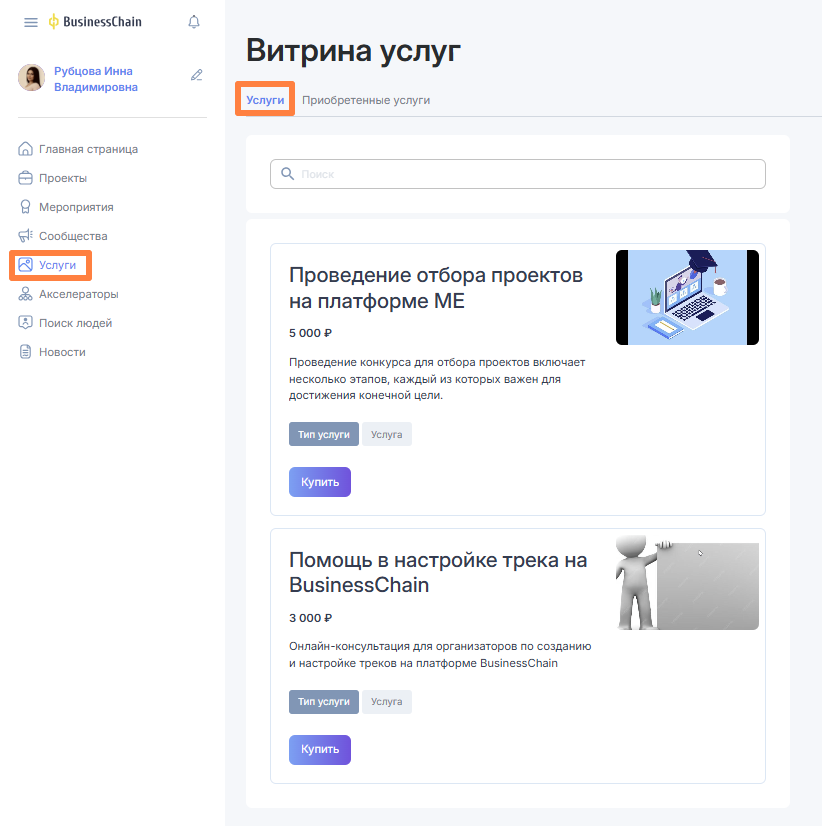Open the hamburger menu icon
The width and height of the screenshot is (822, 826).
click(x=31, y=22)
